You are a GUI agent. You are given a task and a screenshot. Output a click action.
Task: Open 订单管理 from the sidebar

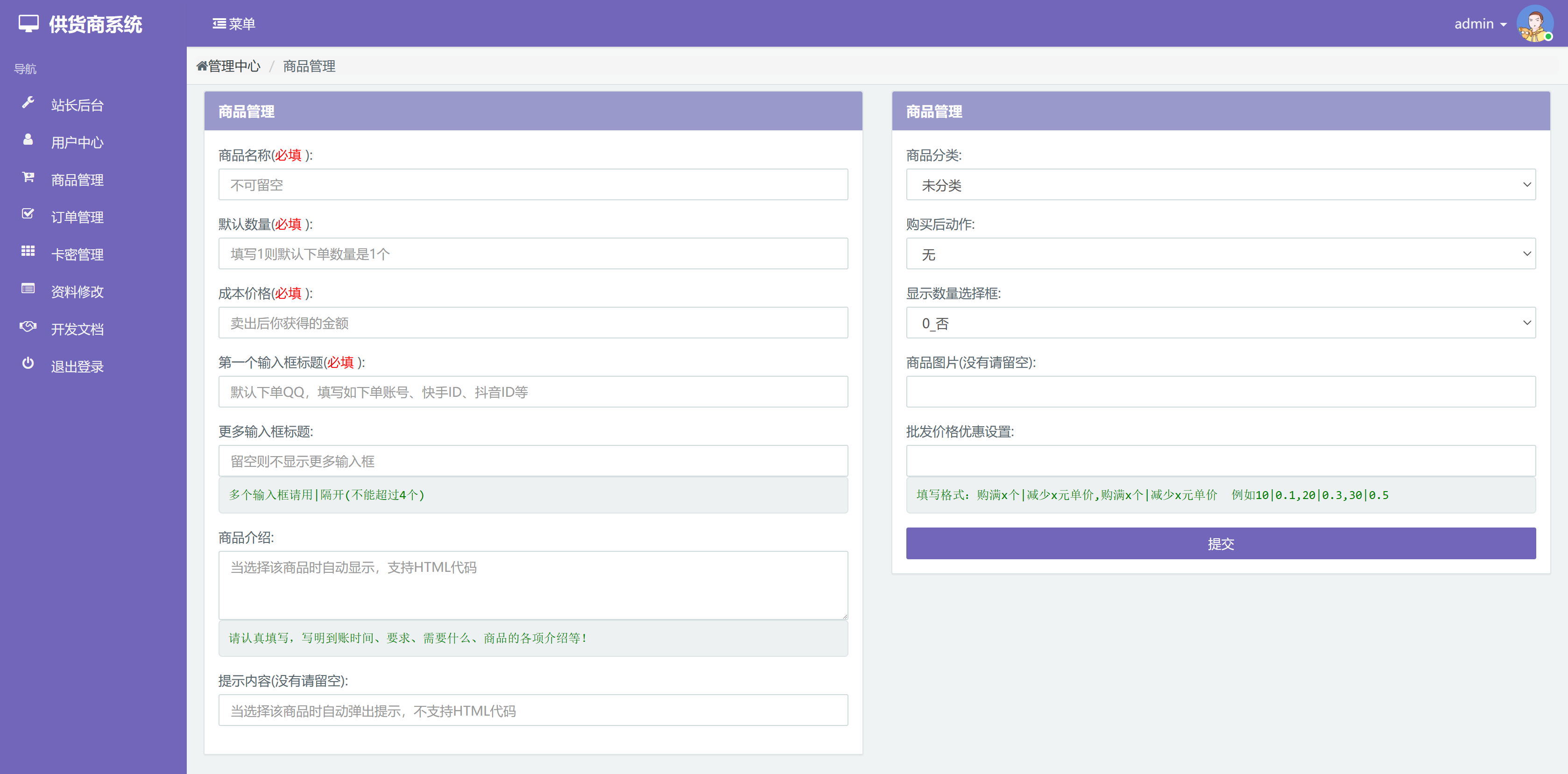click(78, 217)
